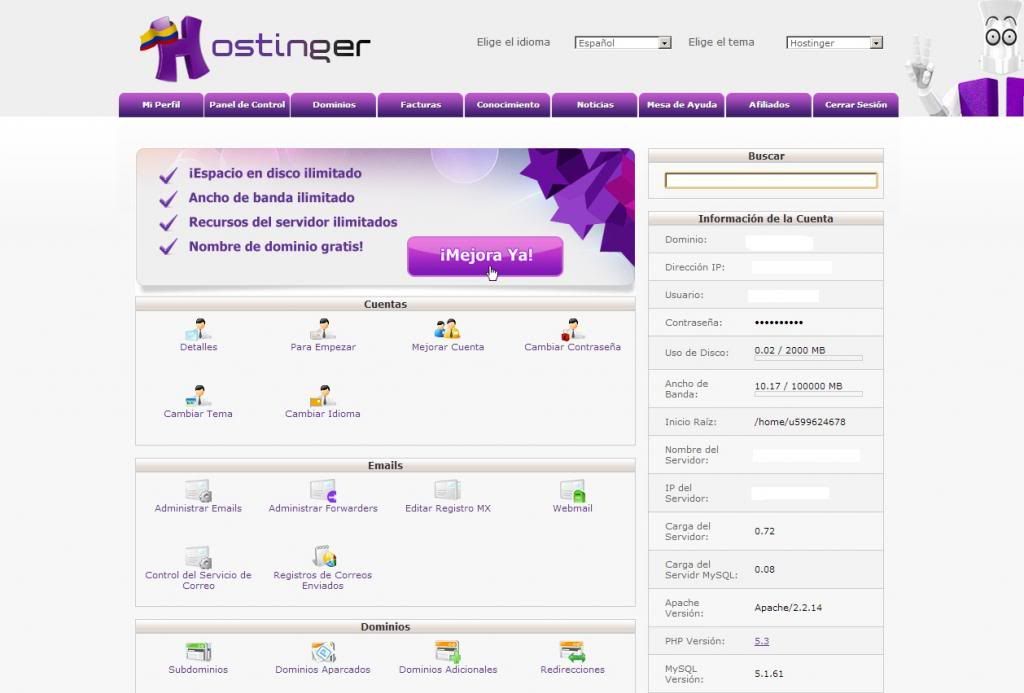The width and height of the screenshot is (1024, 693).
Task: Open the Elige el idioma dropdown
Action: [622, 42]
